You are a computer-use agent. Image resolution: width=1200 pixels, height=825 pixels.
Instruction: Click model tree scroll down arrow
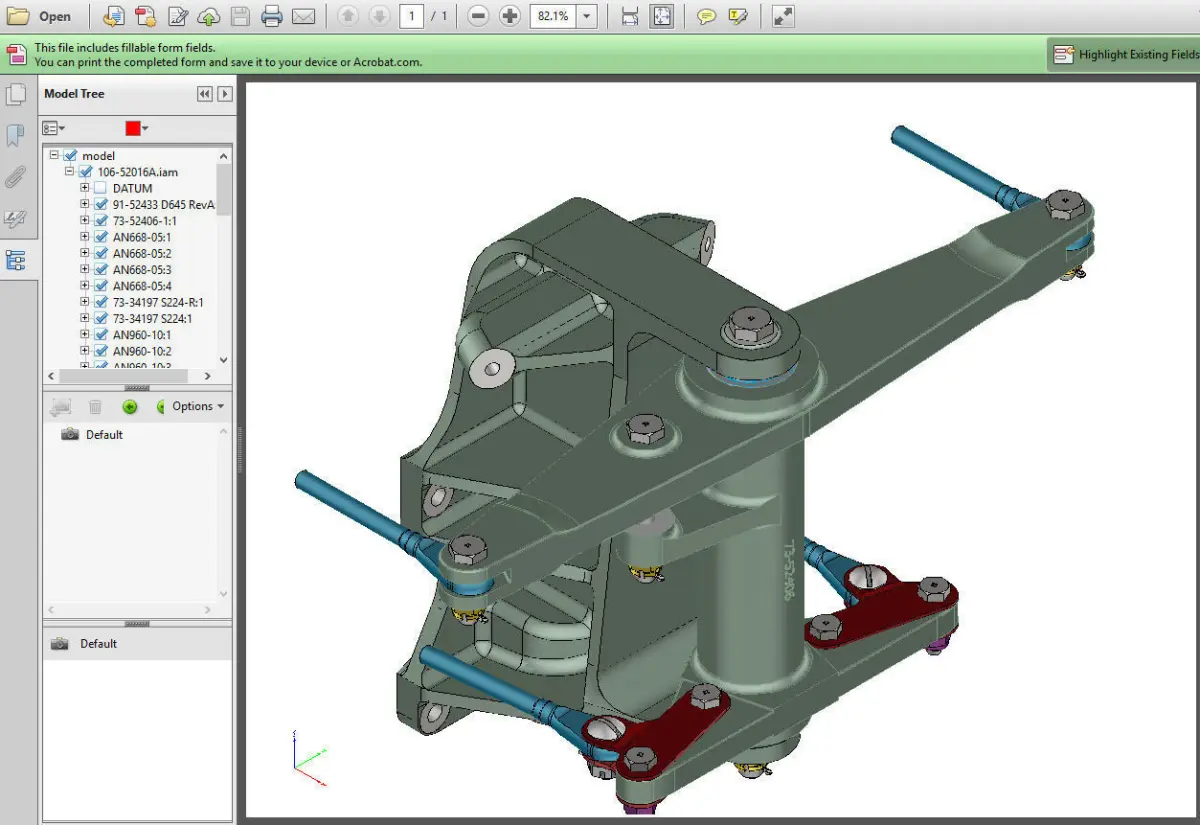coord(223,360)
